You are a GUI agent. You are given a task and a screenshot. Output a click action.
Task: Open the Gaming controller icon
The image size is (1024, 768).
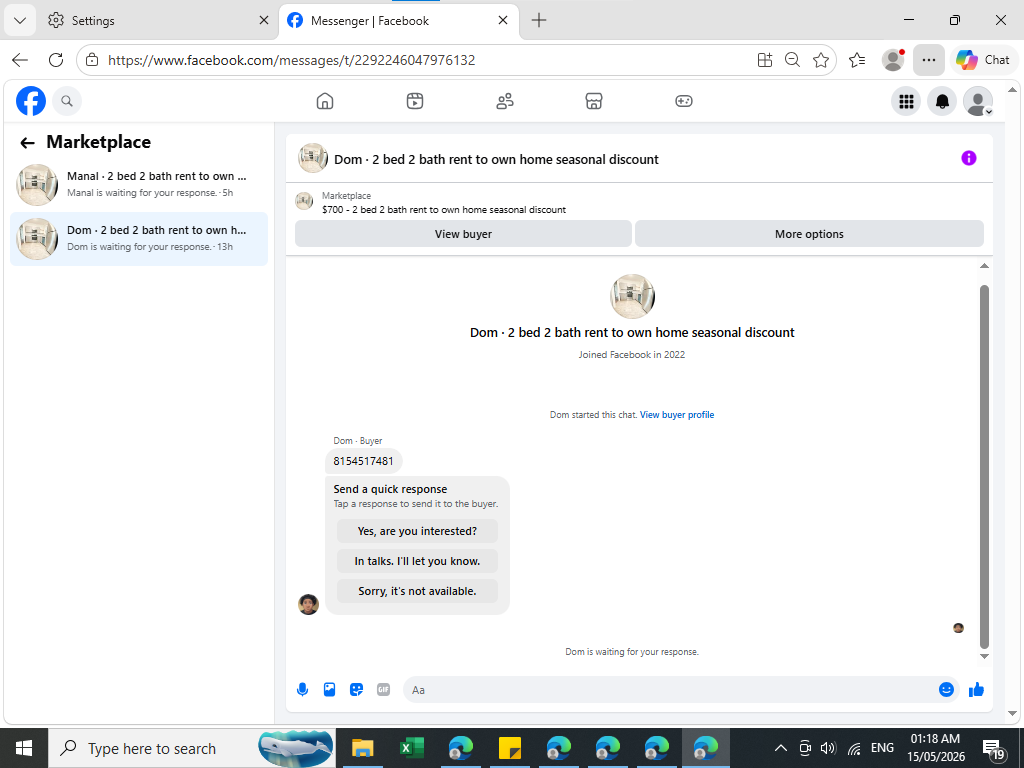click(x=684, y=101)
